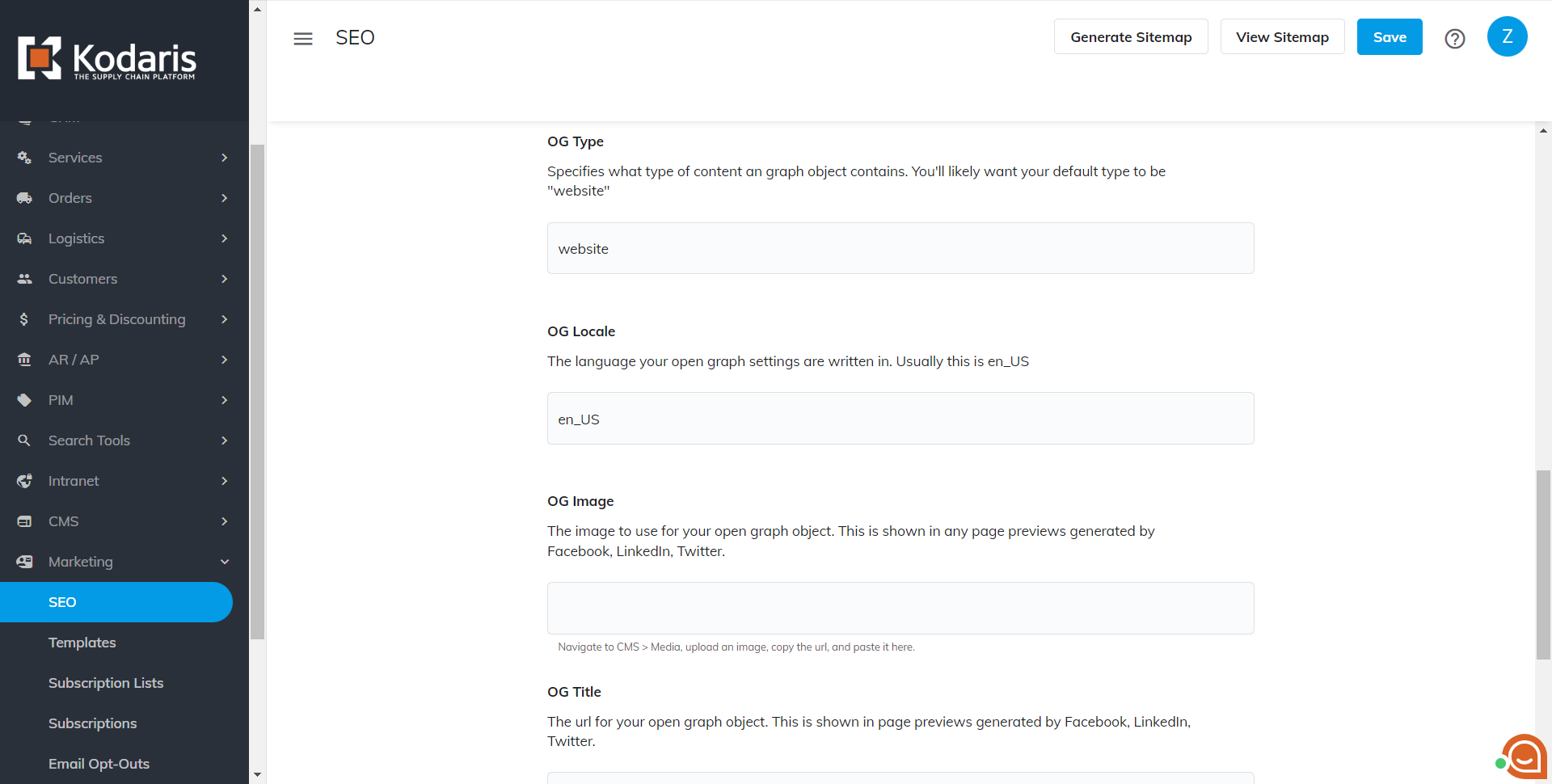
Task: Click the OG Type heading
Action: click(x=576, y=141)
